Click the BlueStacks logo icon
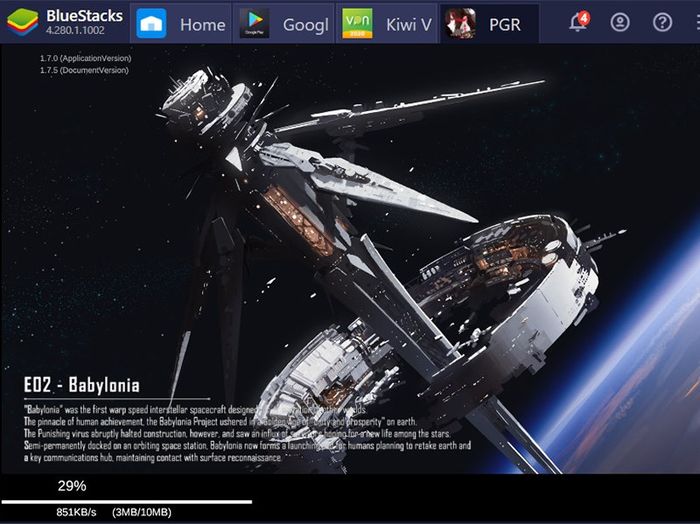Viewport: 700px width, 524px height. [22, 22]
